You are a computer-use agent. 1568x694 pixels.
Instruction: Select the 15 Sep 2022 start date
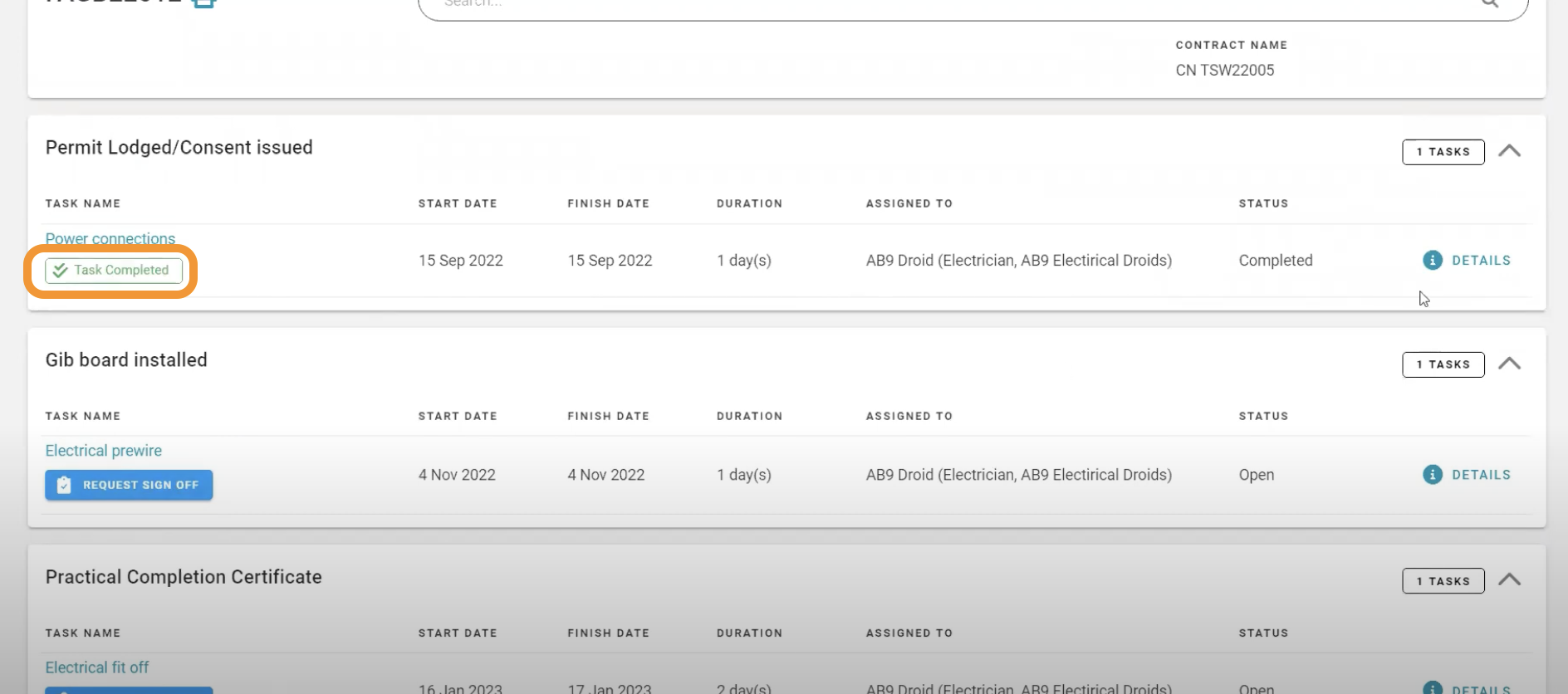coord(461,260)
